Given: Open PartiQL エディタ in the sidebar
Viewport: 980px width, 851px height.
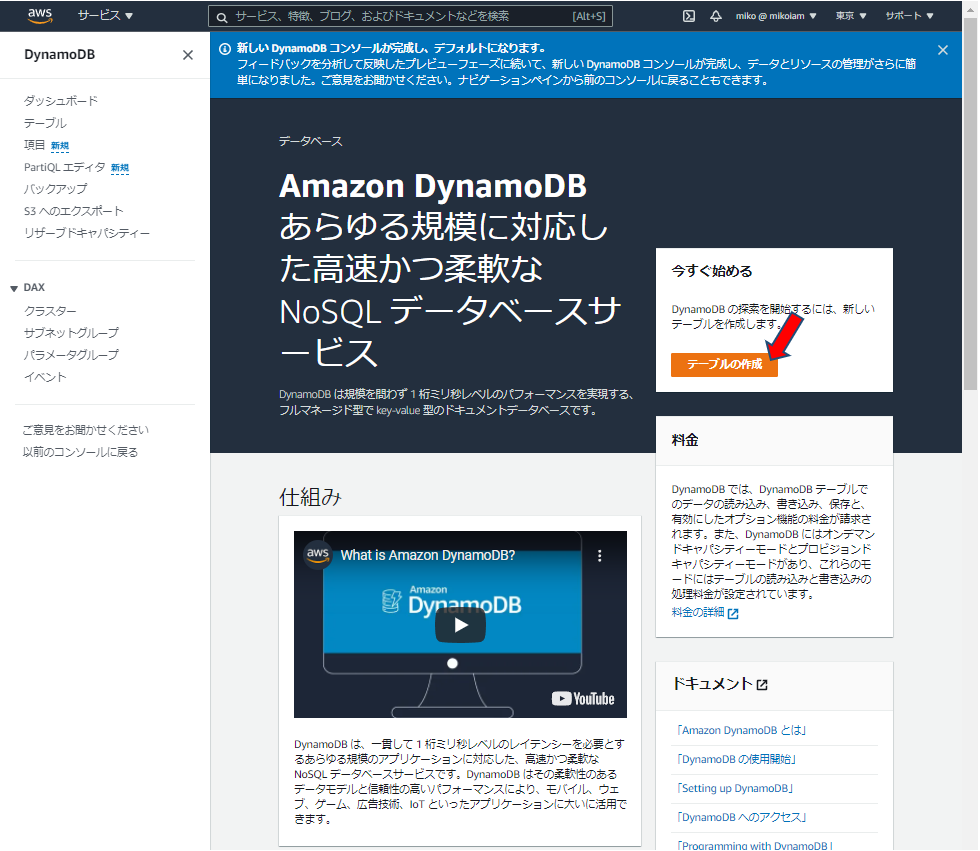Looking at the screenshot, I should point(64,167).
